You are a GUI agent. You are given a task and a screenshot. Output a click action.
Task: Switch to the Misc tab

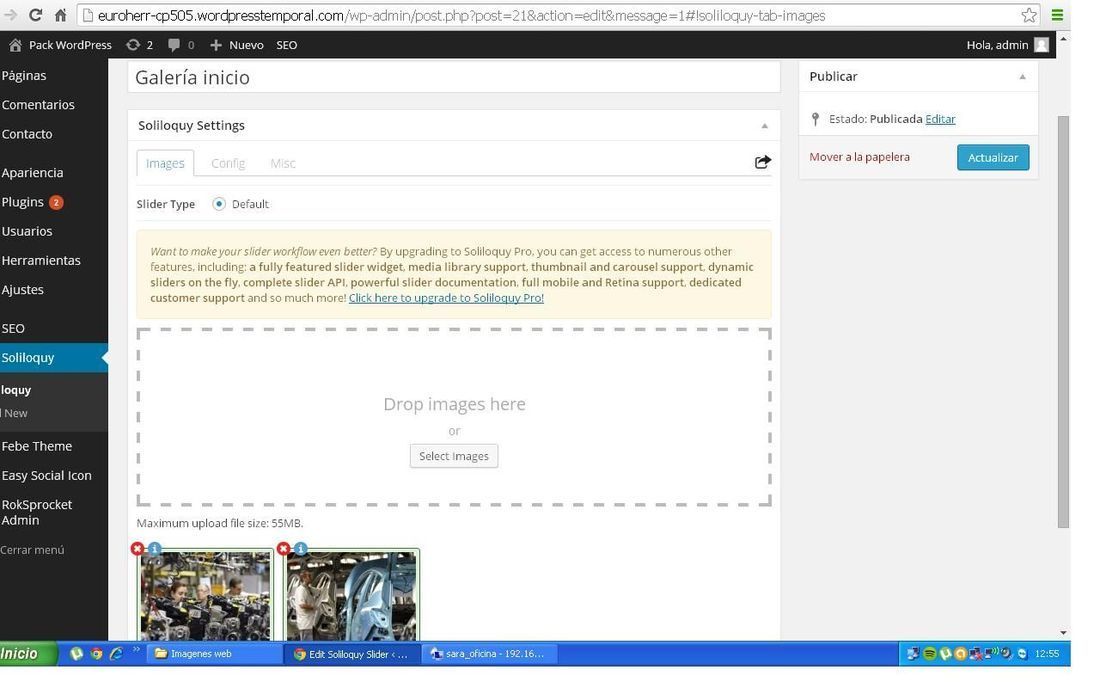[x=283, y=163]
